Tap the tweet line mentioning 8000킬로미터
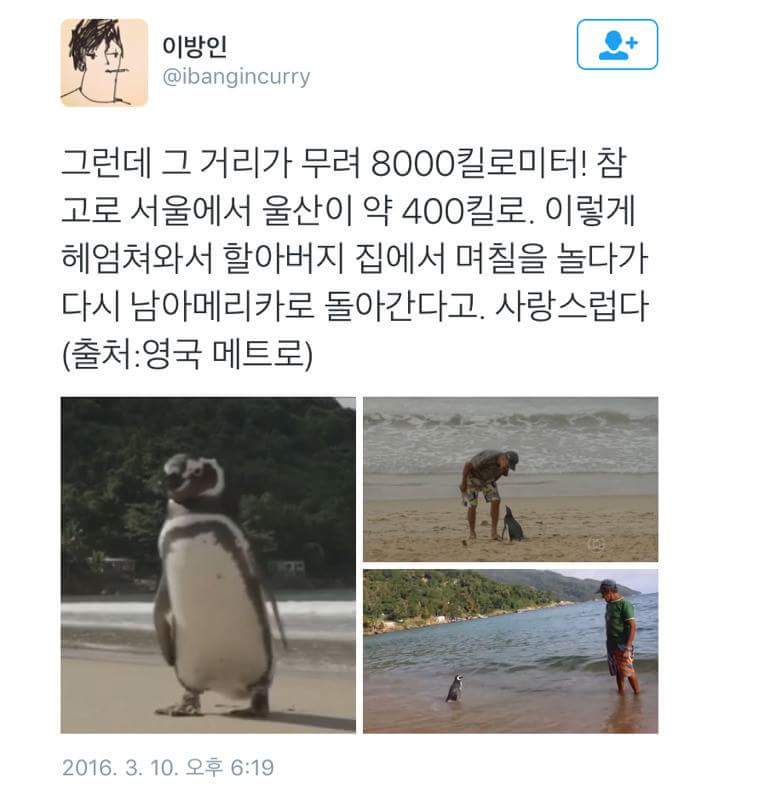 click(x=344, y=163)
